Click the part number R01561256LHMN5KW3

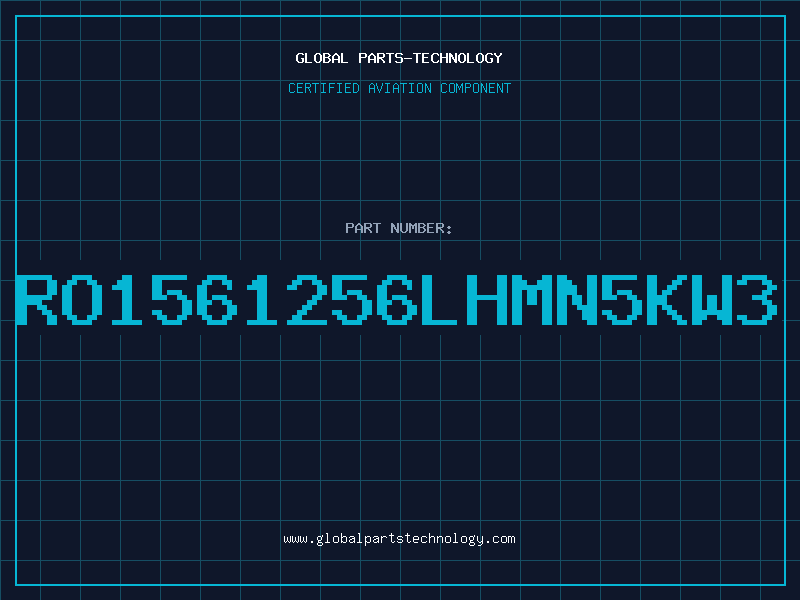click(396, 300)
